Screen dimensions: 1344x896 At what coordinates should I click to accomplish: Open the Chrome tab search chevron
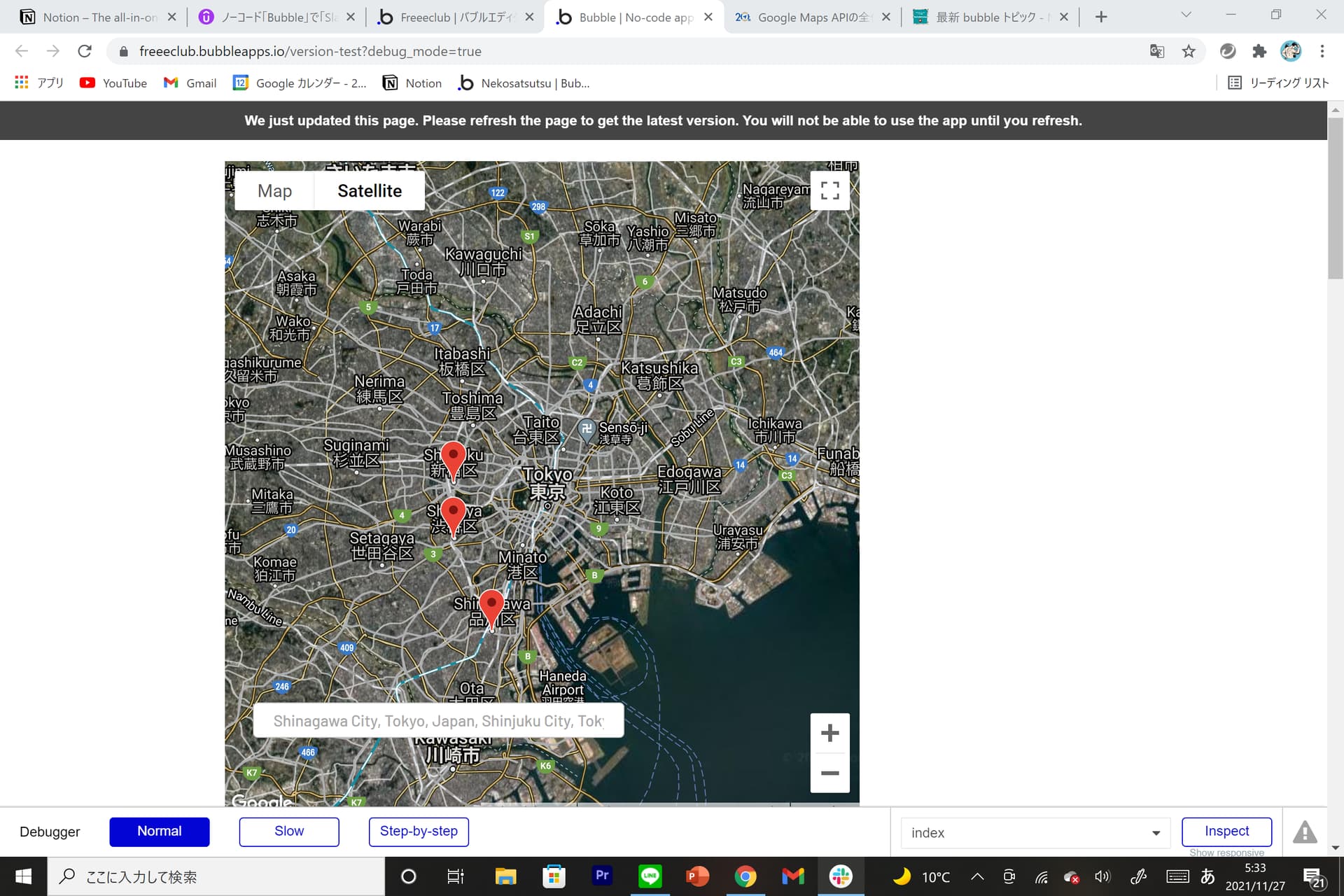pos(1186,15)
